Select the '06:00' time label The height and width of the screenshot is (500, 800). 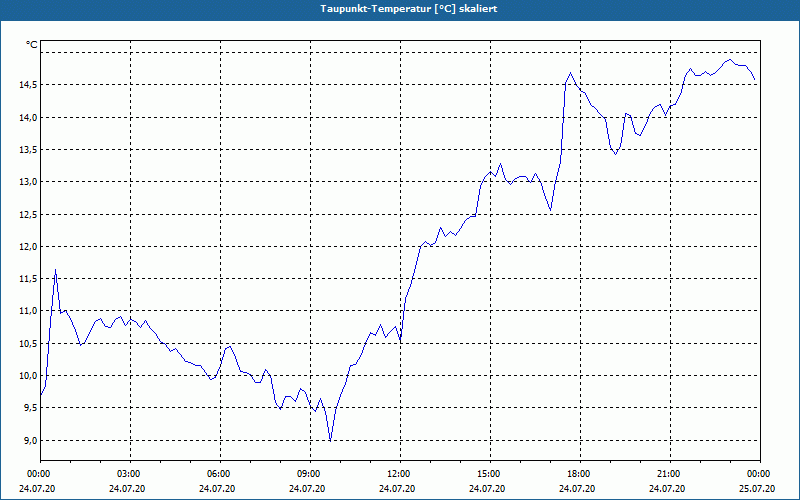[217, 474]
